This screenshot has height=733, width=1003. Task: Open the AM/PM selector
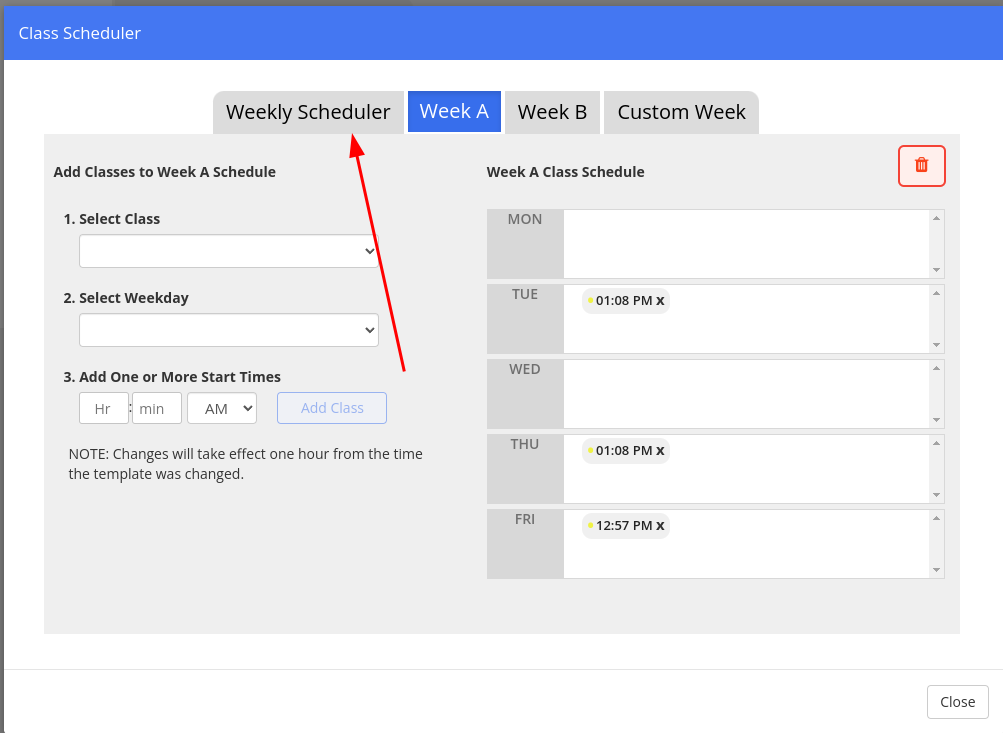pos(222,408)
